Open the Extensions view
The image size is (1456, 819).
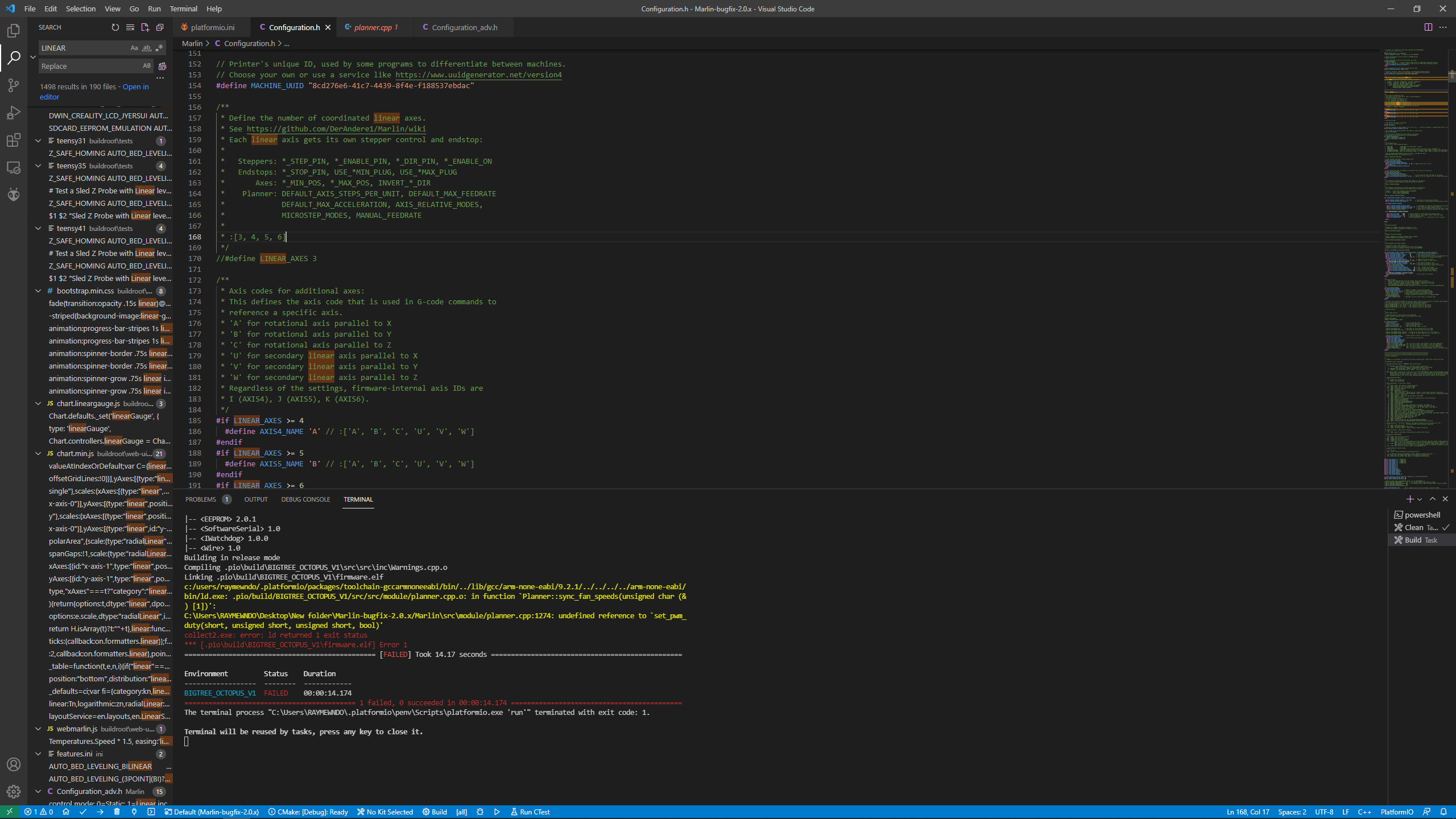(x=14, y=140)
